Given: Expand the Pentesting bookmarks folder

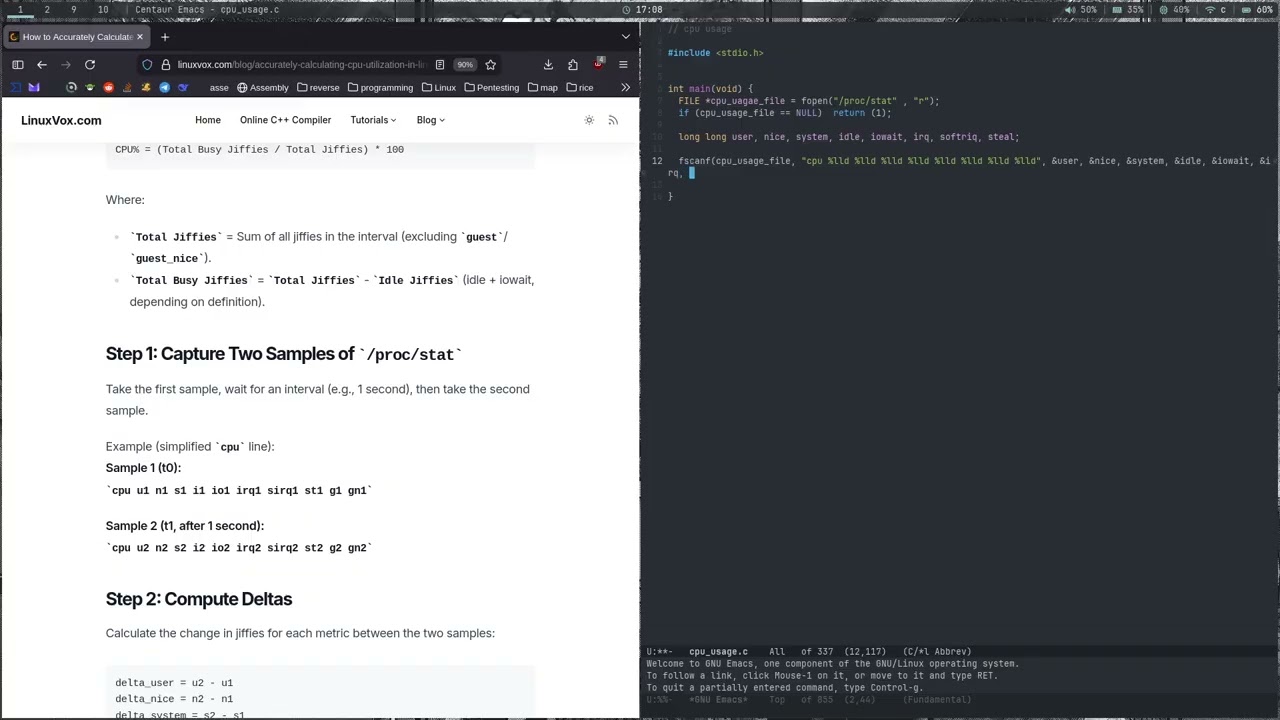Looking at the screenshot, I should (x=491, y=88).
